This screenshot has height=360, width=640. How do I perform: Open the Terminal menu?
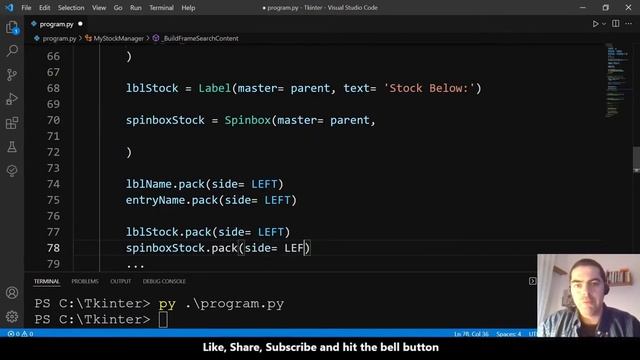161,8
